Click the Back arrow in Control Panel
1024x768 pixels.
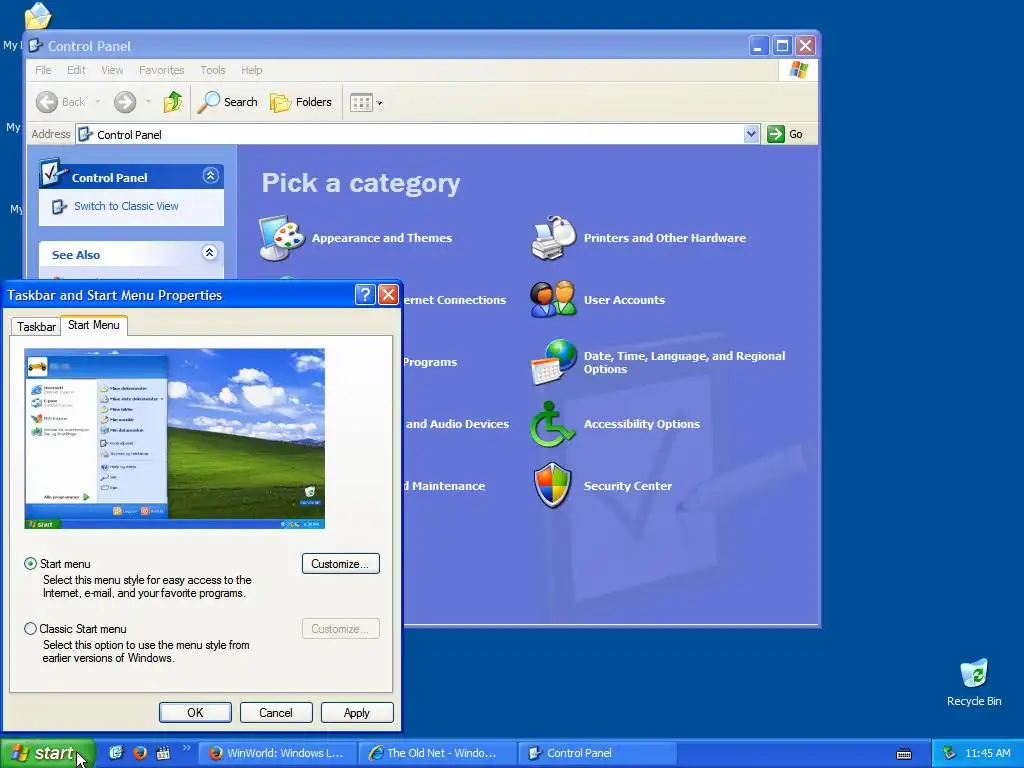click(47, 102)
